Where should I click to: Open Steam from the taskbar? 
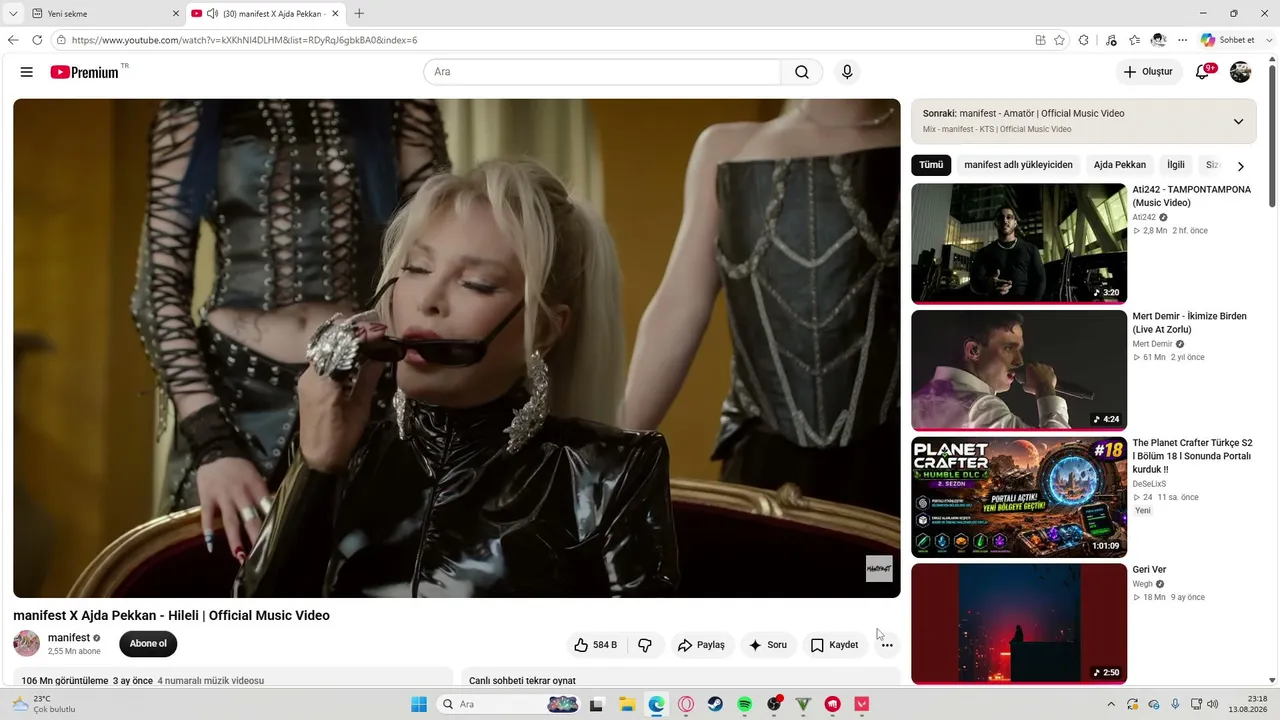tap(715, 704)
